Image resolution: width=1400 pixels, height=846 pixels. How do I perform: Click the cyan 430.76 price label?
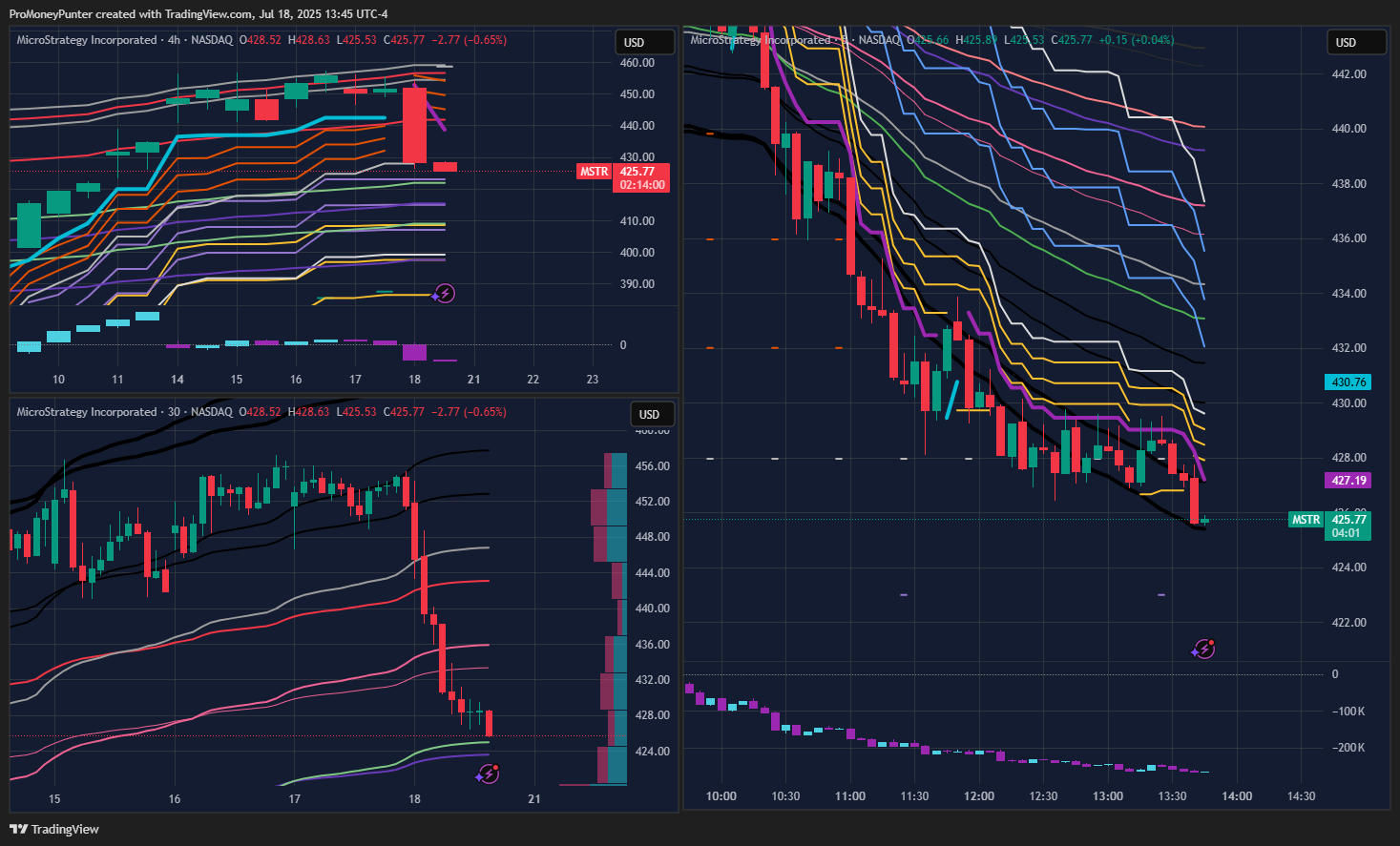click(x=1348, y=382)
